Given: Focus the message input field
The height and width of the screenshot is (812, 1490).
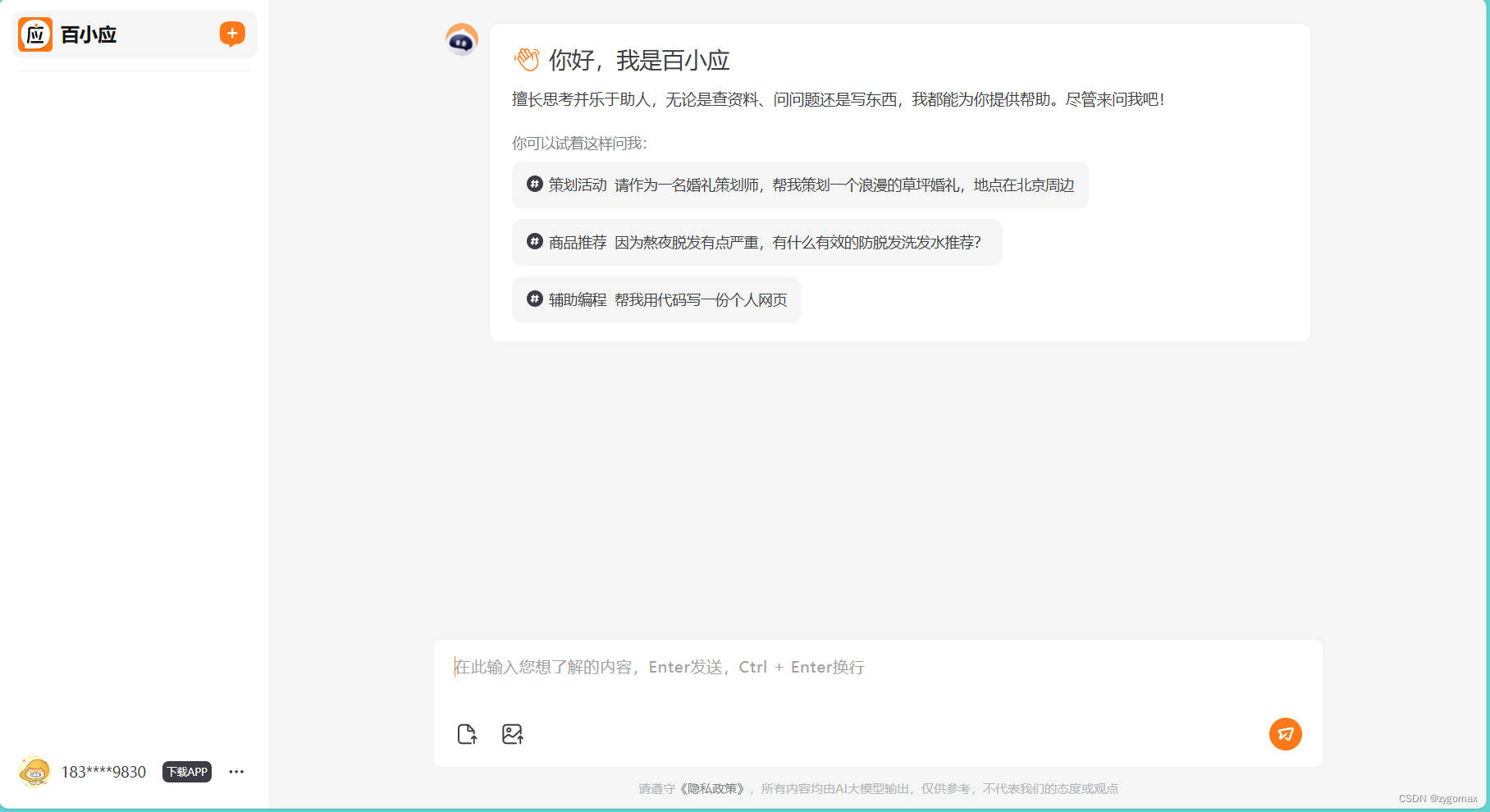Looking at the screenshot, I should (x=878, y=668).
